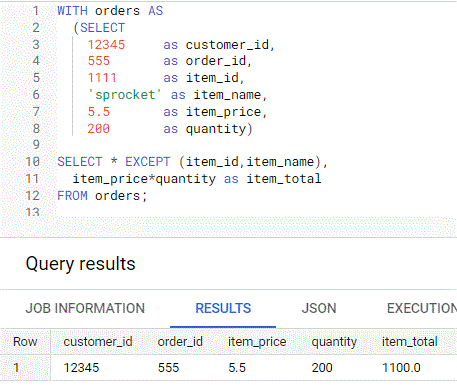The image size is (457, 390).
Task: Click orders; on line 12
Action: pos(121,196)
